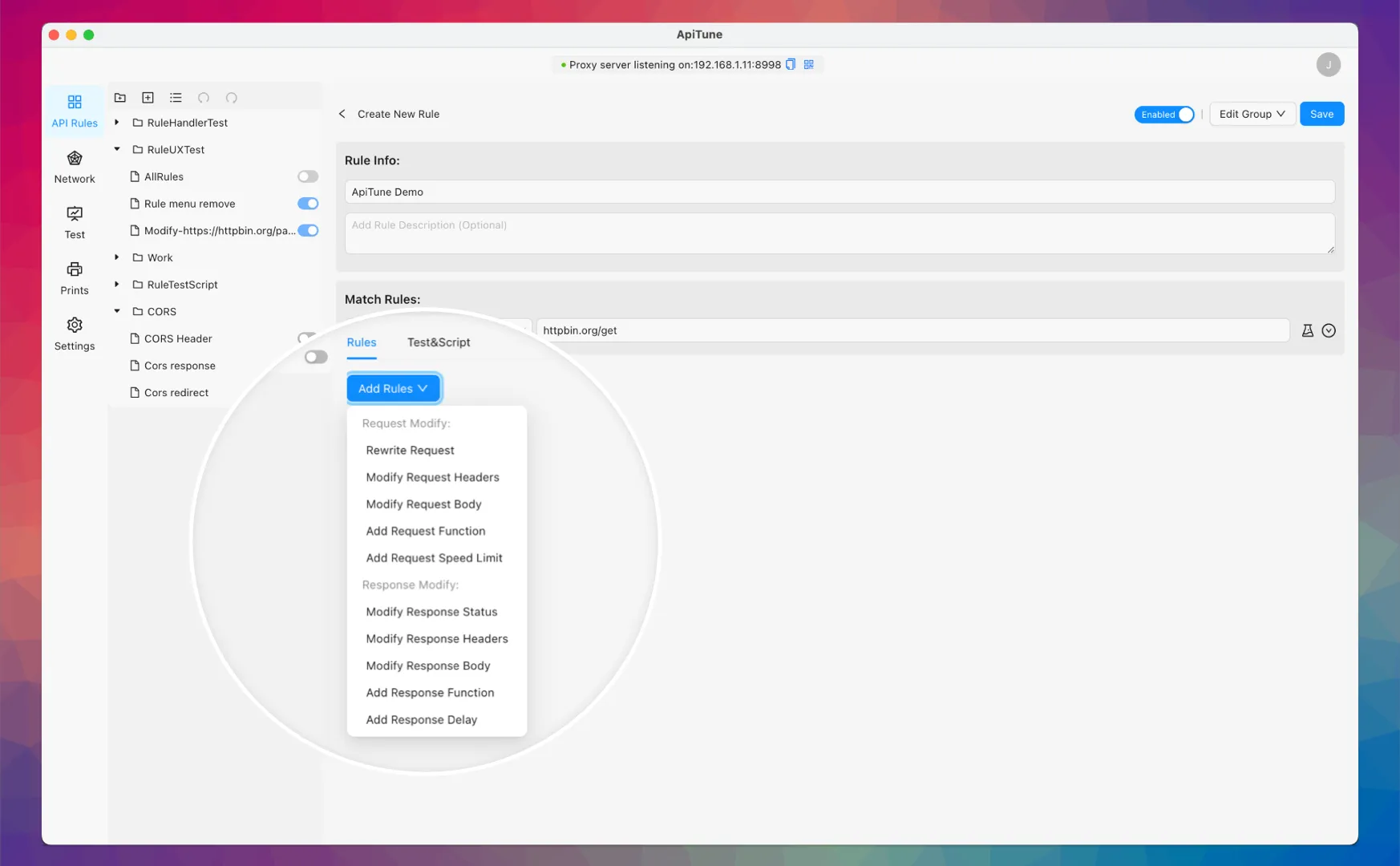This screenshot has height=866, width=1400.
Task: Disable the Rule menu remove toggle
Action: 308,204
